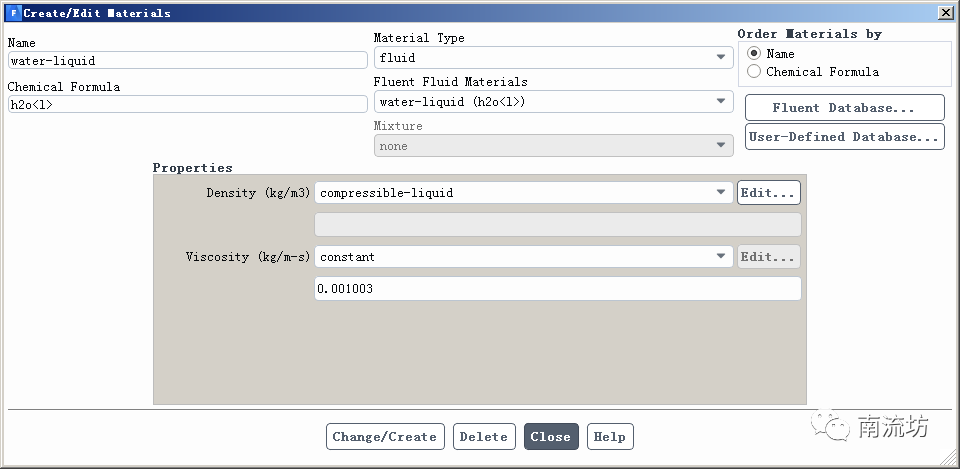The image size is (960, 469).
Task: Click the Name text field
Action: [x=187, y=61]
